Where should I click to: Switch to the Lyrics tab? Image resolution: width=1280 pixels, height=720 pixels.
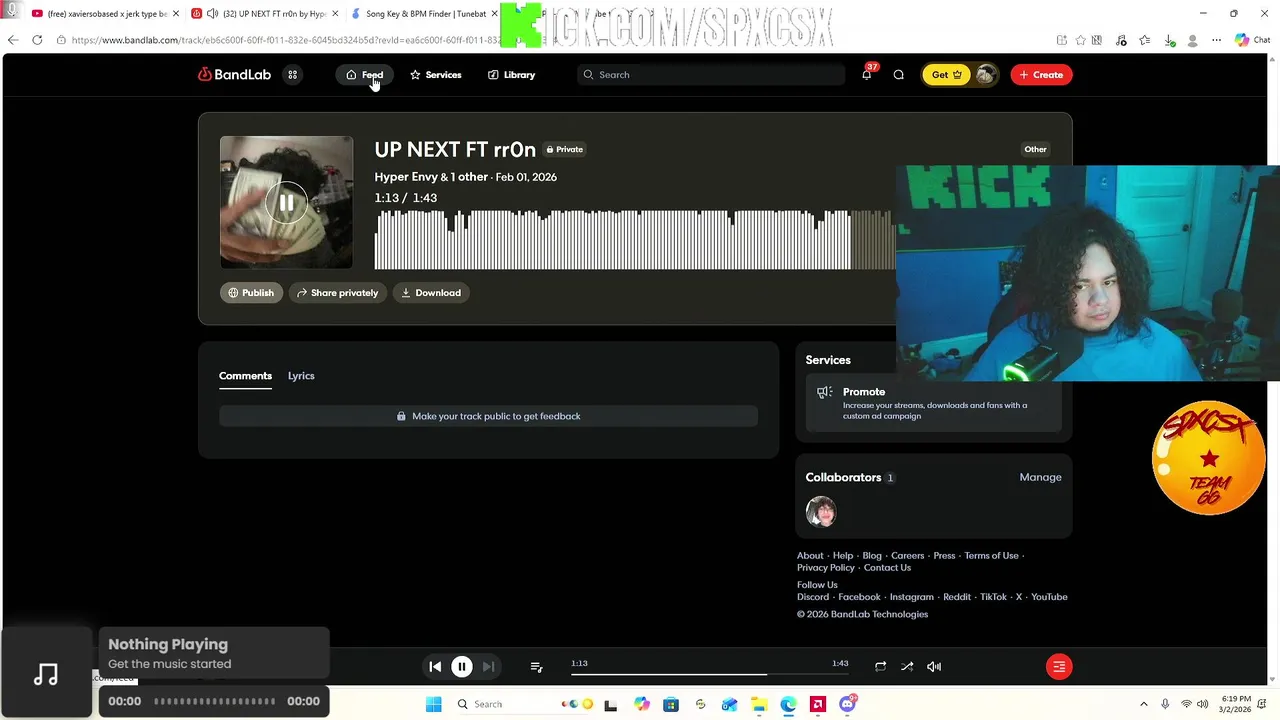click(301, 376)
